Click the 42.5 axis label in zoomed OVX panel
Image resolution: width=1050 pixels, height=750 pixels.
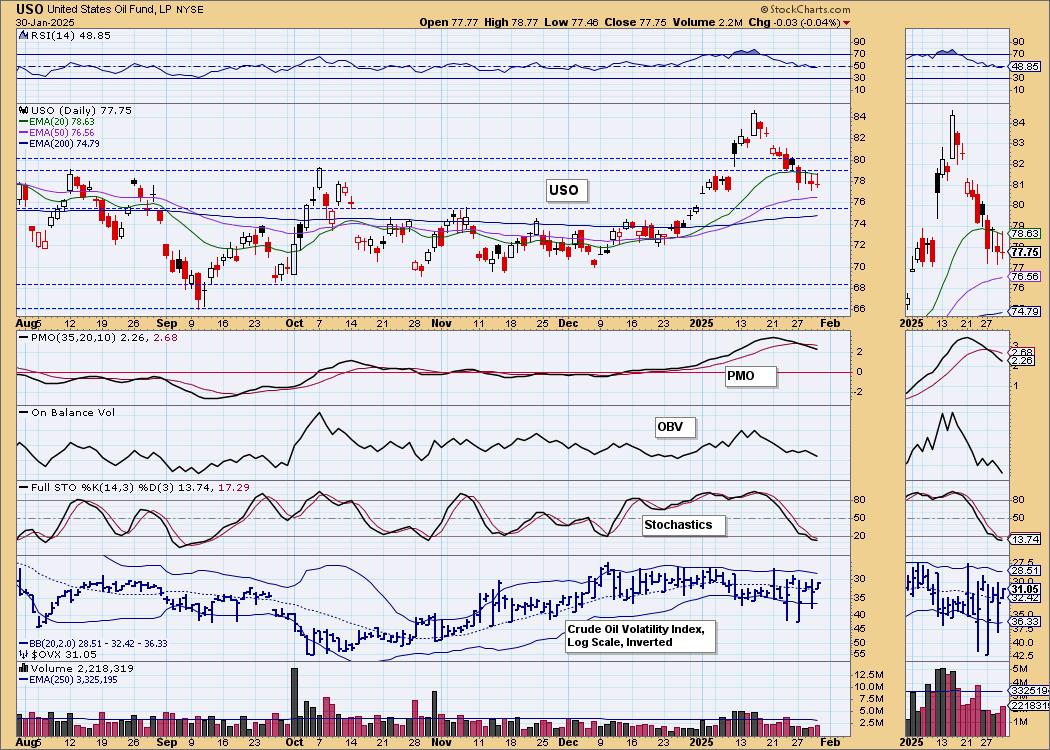pyautogui.click(x=1023, y=656)
